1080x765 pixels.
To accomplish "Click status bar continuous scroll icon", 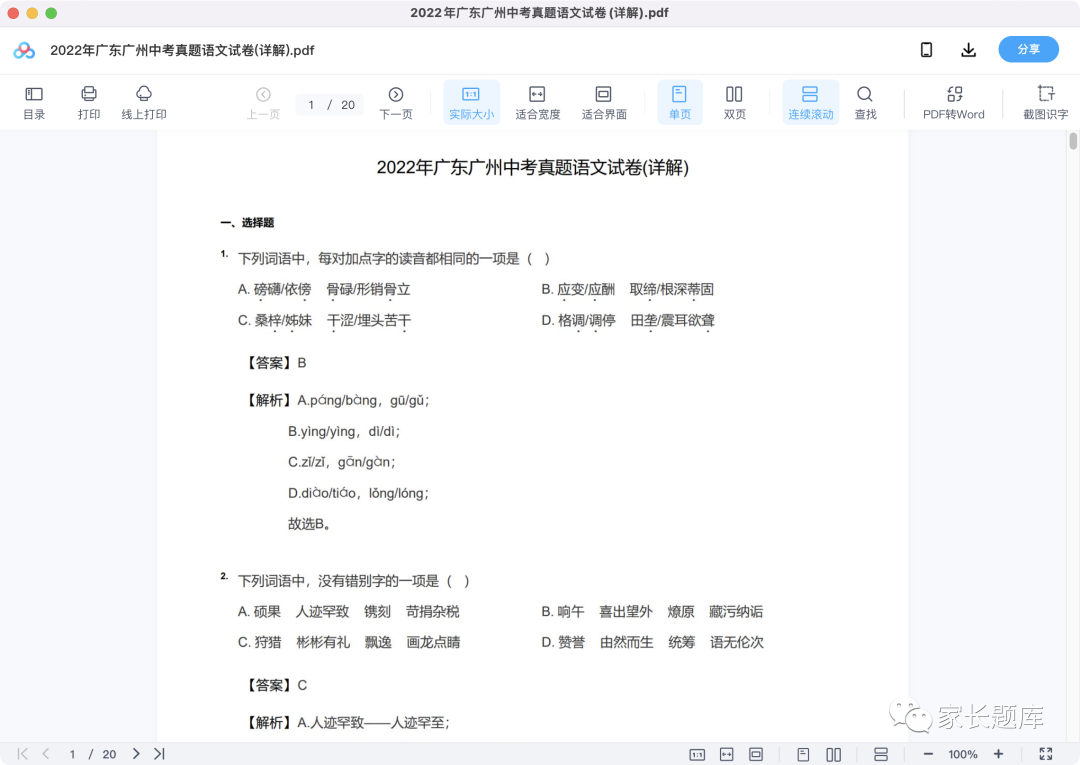I will (881, 755).
